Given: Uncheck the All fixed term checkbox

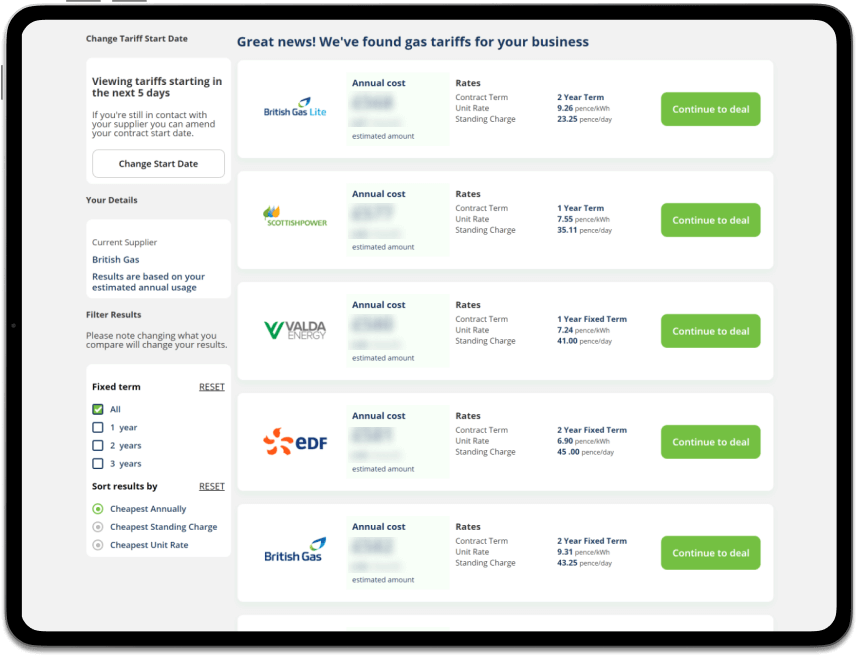Looking at the screenshot, I should [x=98, y=409].
